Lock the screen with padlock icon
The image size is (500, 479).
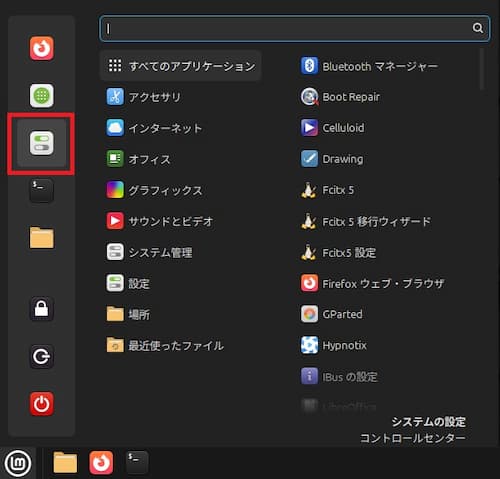(x=41, y=309)
